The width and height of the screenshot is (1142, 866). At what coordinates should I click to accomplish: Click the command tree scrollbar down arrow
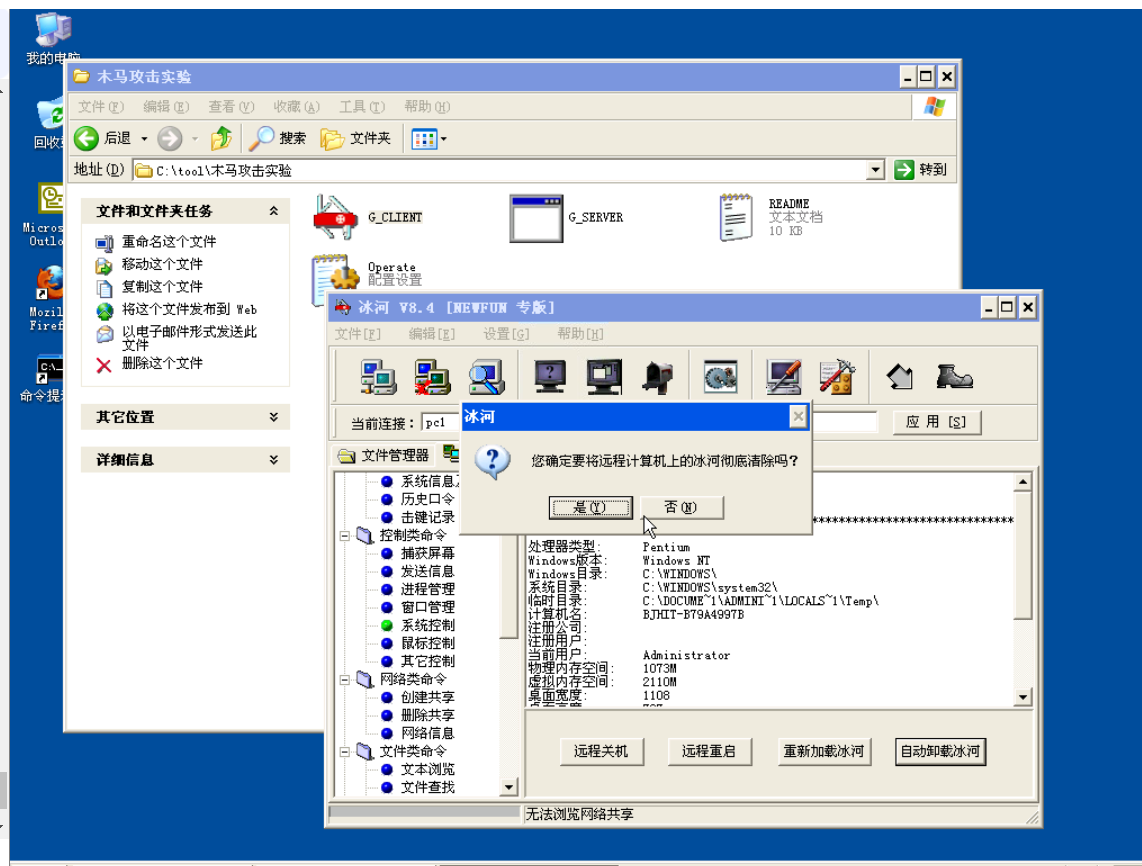click(x=508, y=787)
